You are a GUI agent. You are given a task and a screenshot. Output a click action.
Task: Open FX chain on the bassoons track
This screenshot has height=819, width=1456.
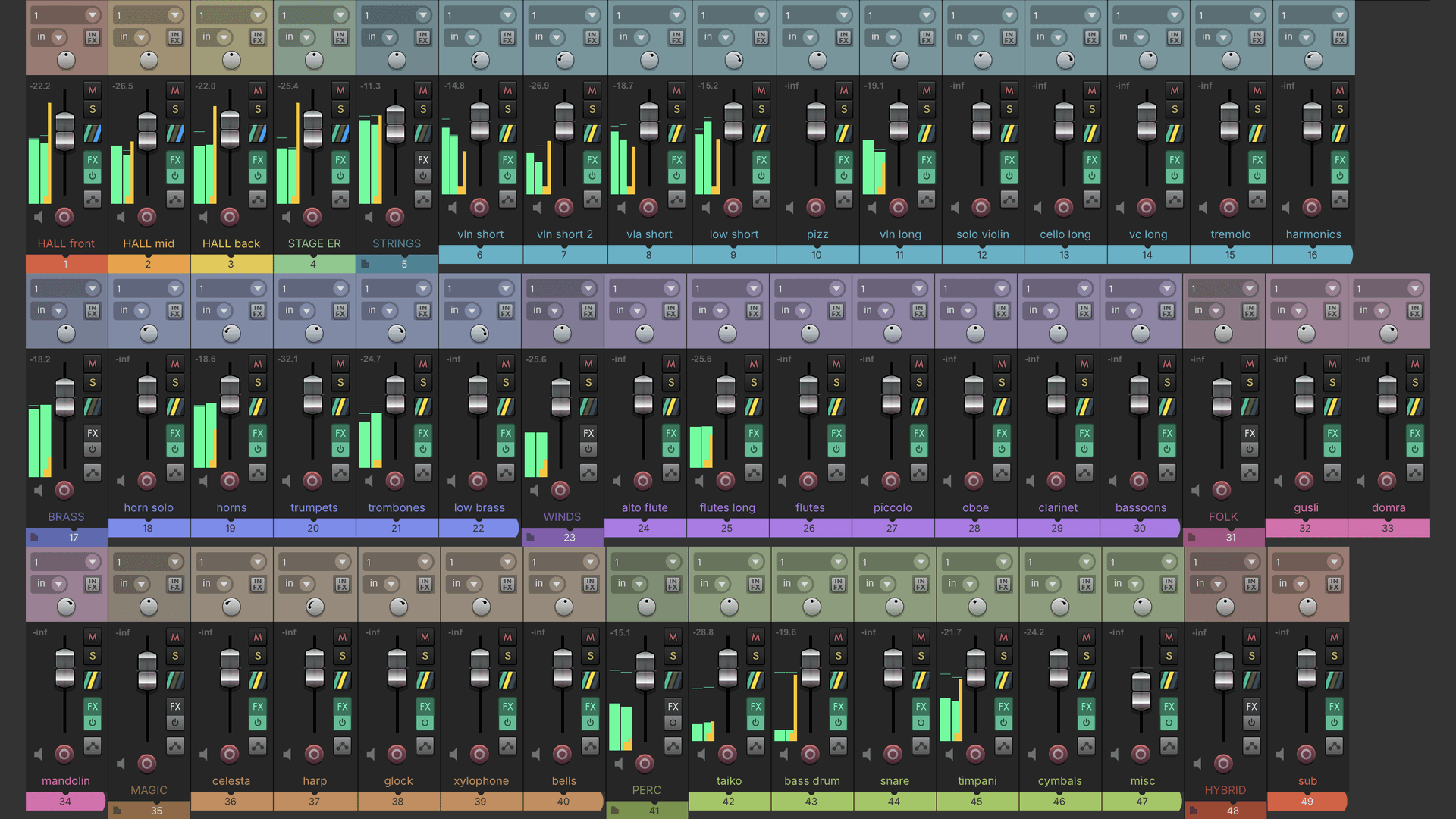1166,433
